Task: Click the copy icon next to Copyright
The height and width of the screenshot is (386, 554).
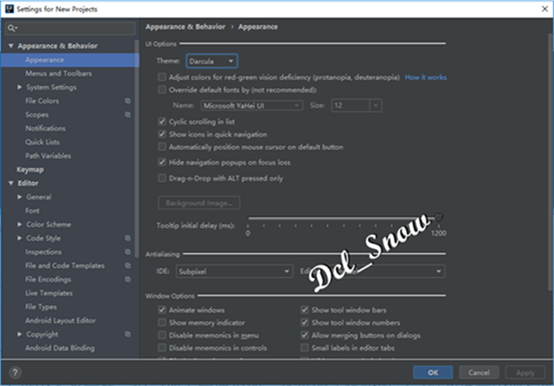Action: pos(128,334)
